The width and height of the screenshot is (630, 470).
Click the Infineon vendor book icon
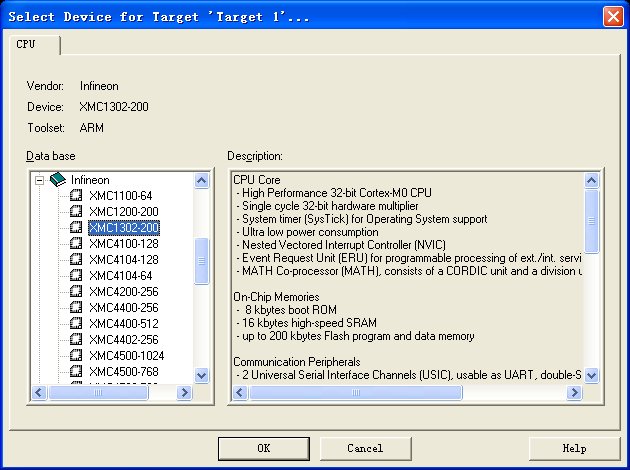[x=57, y=180]
